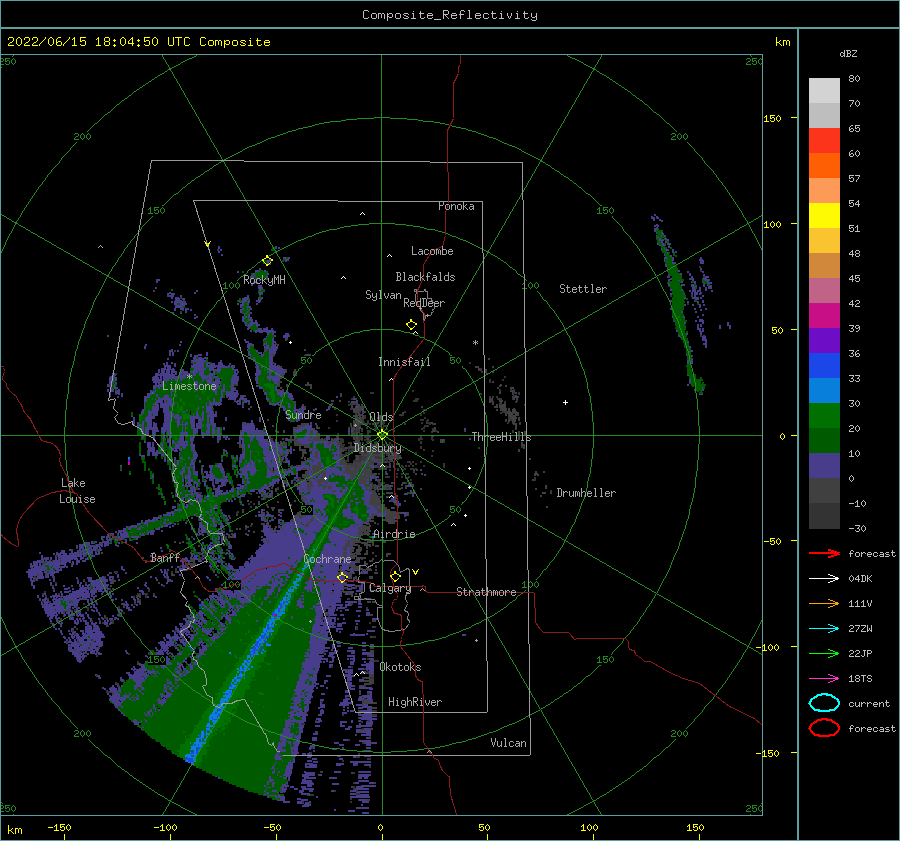
Task: Click the Lake Louise label
Action: click(x=77, y=491)
